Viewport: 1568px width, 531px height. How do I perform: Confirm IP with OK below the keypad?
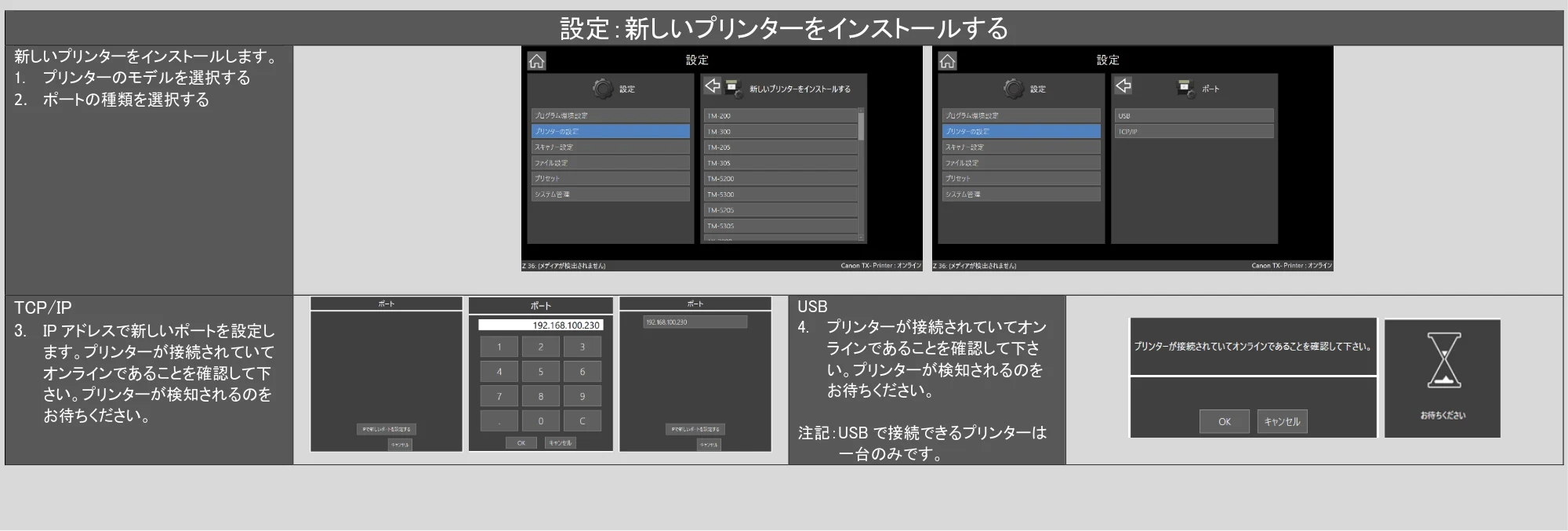click(521, 443)
